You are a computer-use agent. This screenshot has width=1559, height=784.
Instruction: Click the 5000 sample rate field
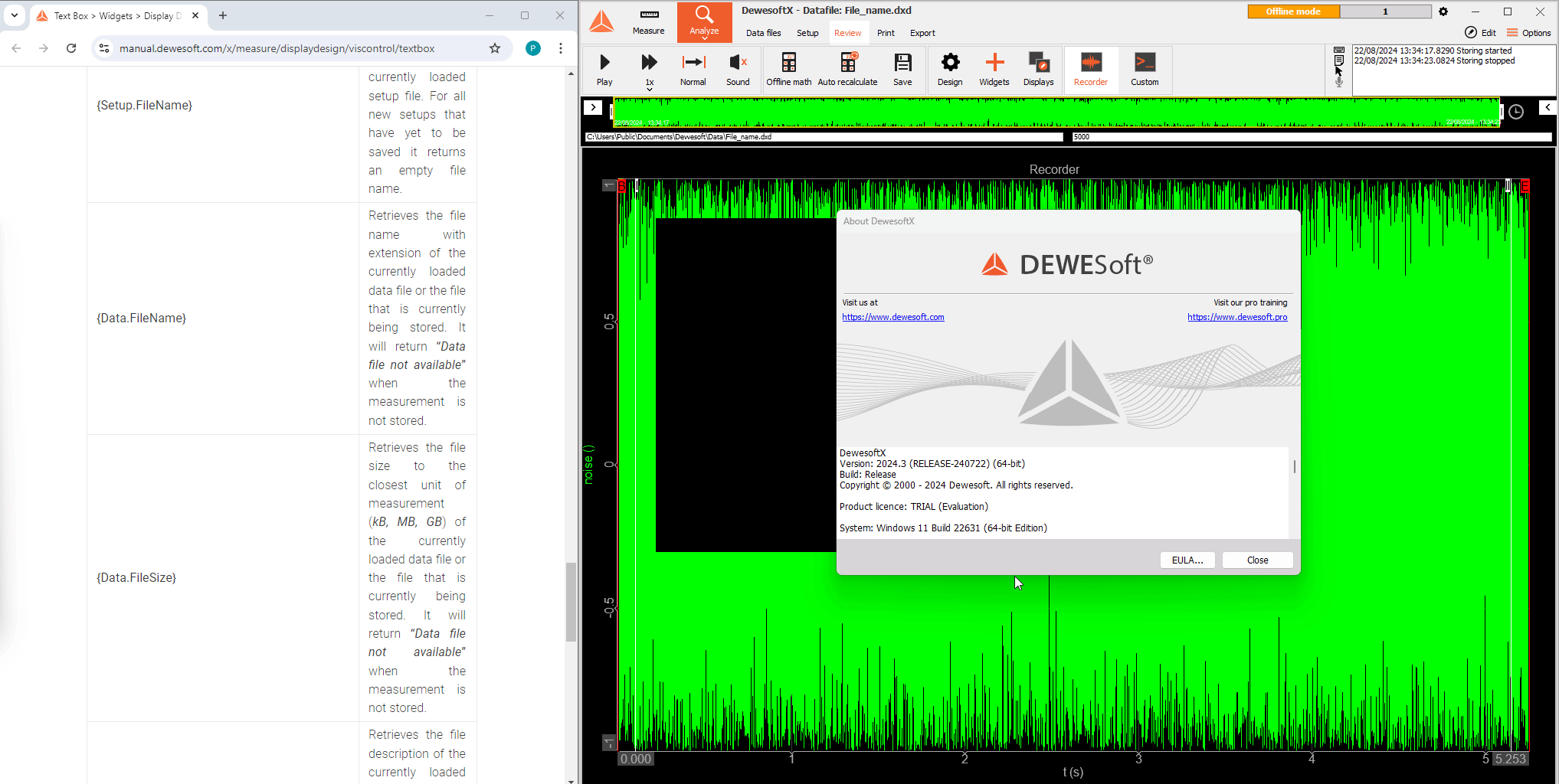1312,137
